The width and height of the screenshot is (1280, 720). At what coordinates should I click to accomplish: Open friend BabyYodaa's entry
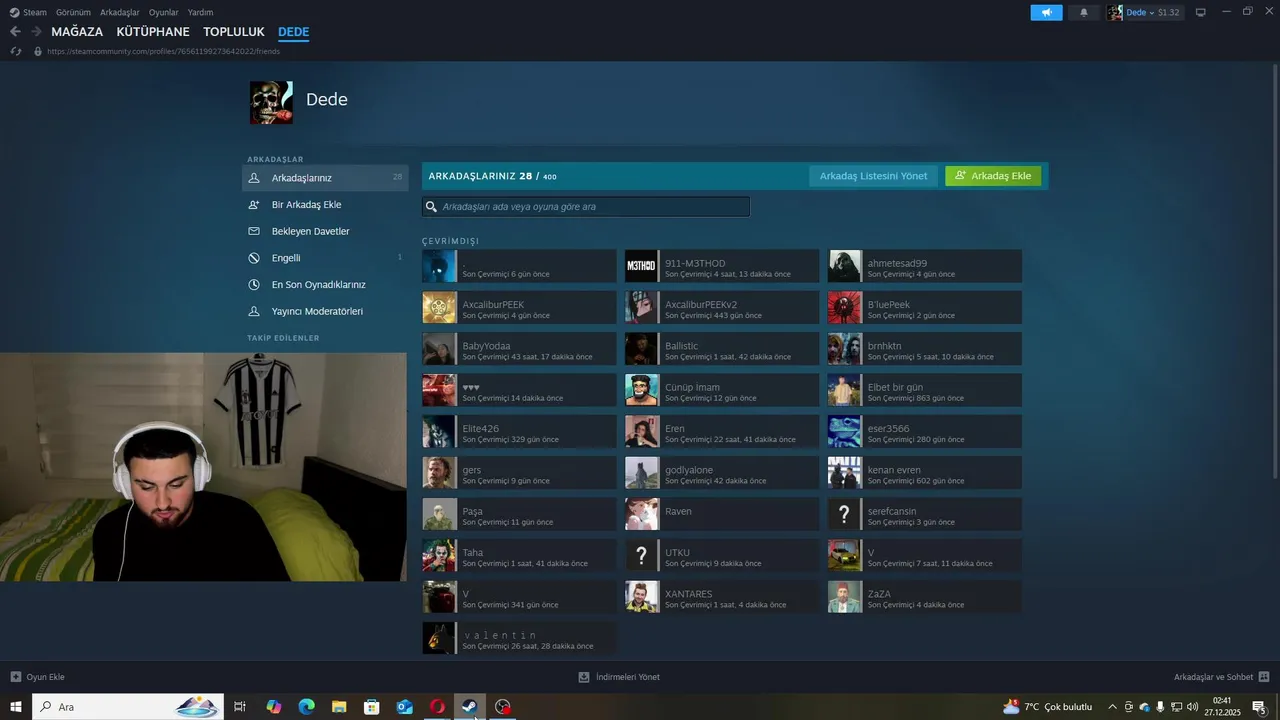click(519, 349)
